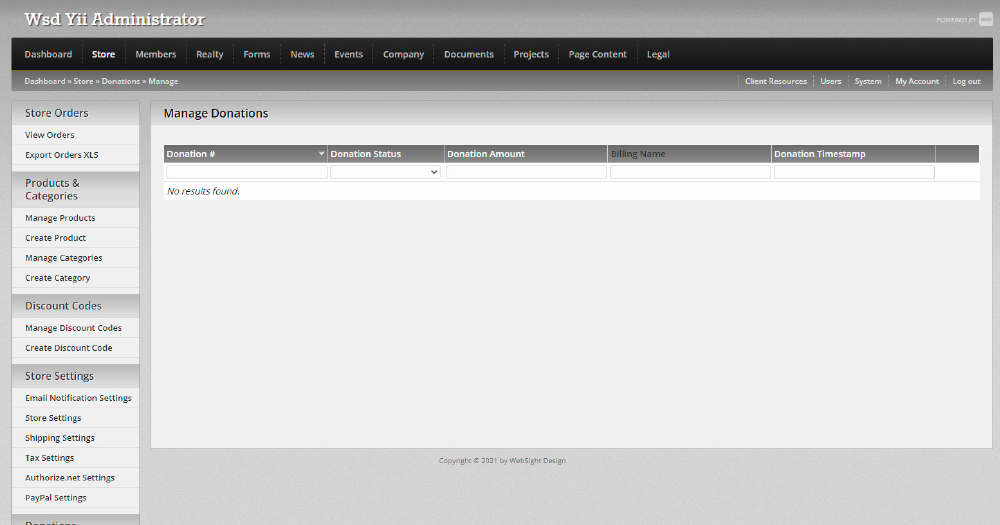This screenshot has height=525, width=1000.
Task: Open Client Resources link
Action: pyautogui.click(x=776, y=81)
